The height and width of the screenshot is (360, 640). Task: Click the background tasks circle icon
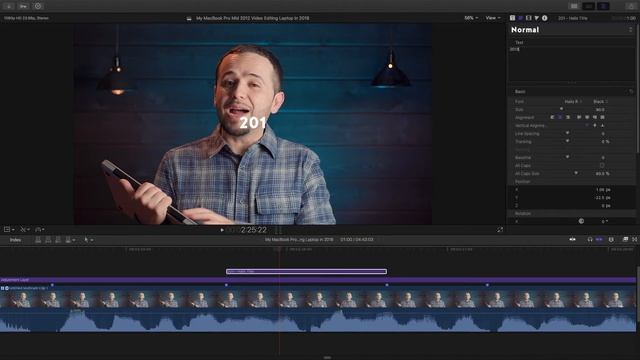pos(38,6)
